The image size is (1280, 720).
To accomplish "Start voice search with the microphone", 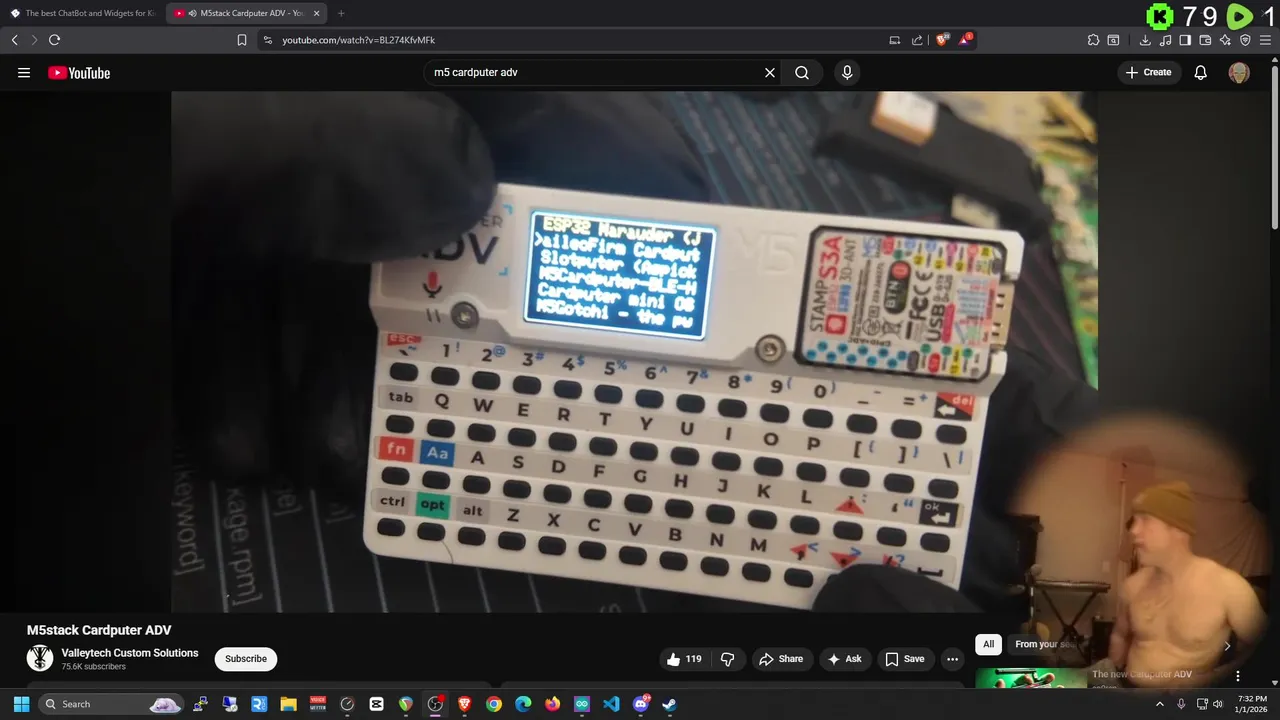I will [847, 73].
